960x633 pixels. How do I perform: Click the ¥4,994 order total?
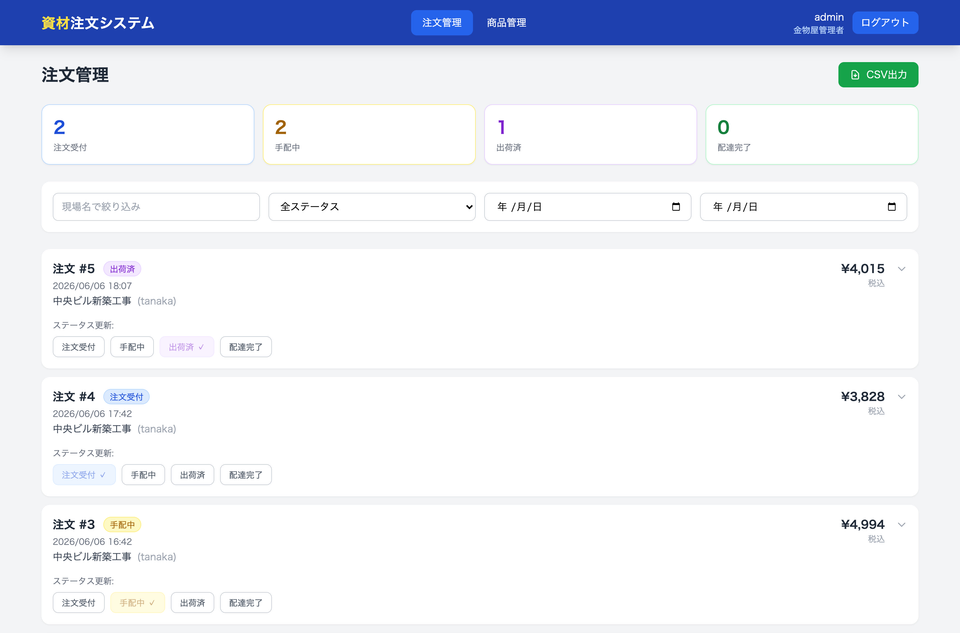pyautogui.click(x=863, y=525)
